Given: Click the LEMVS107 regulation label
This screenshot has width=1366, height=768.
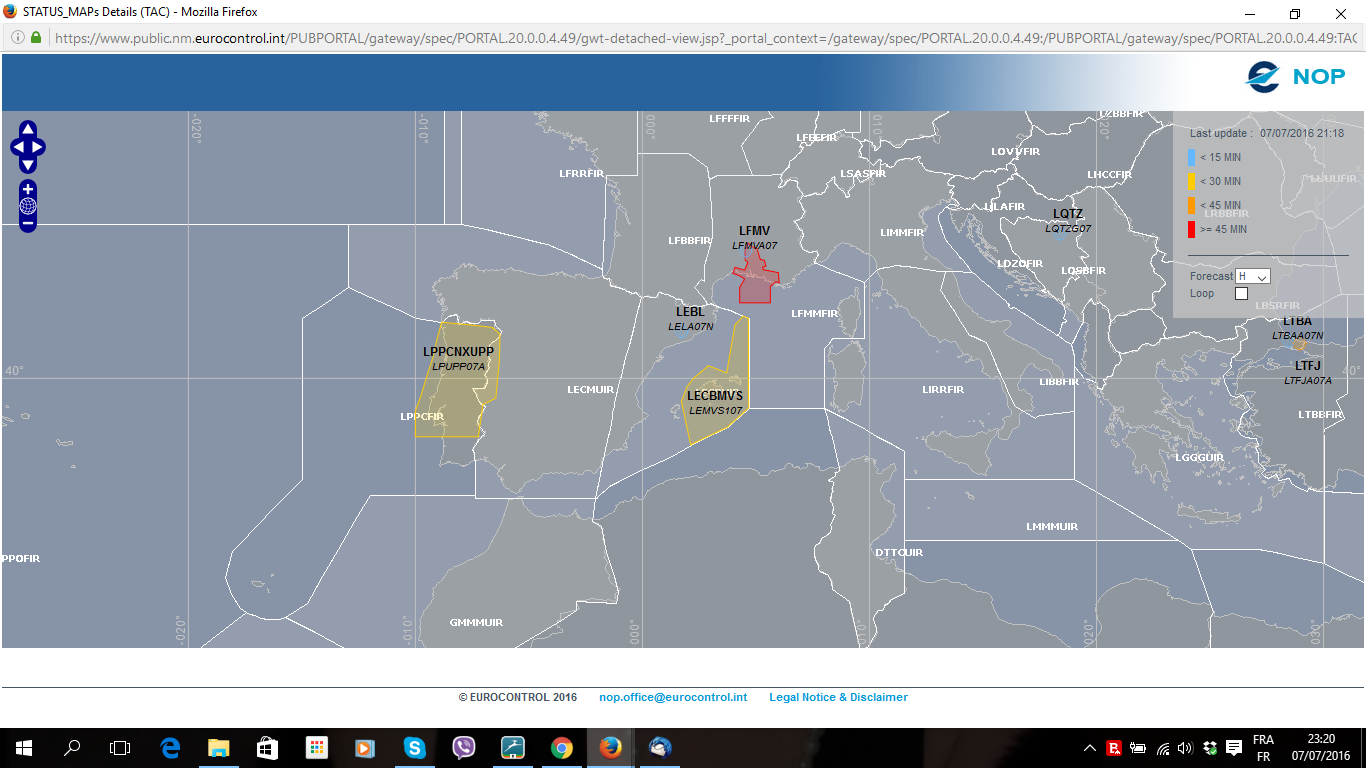Looking at the screenshot, I should pos(715,411).
